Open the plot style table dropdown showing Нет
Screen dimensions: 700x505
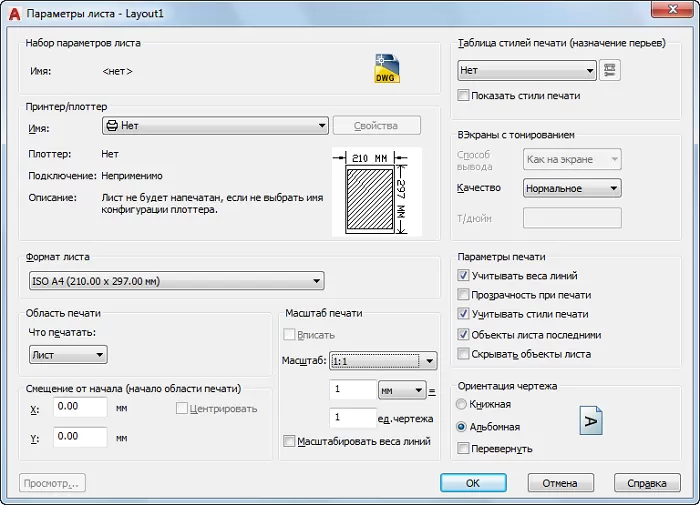pos(527,71)
